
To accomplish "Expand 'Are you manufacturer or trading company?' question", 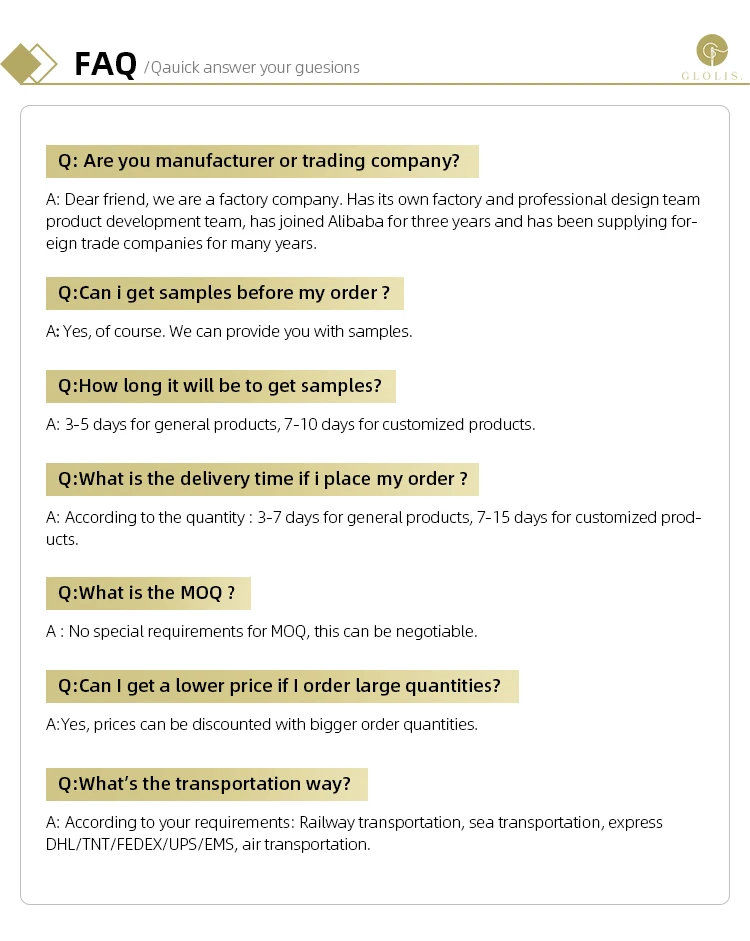I will coord(262,161).
